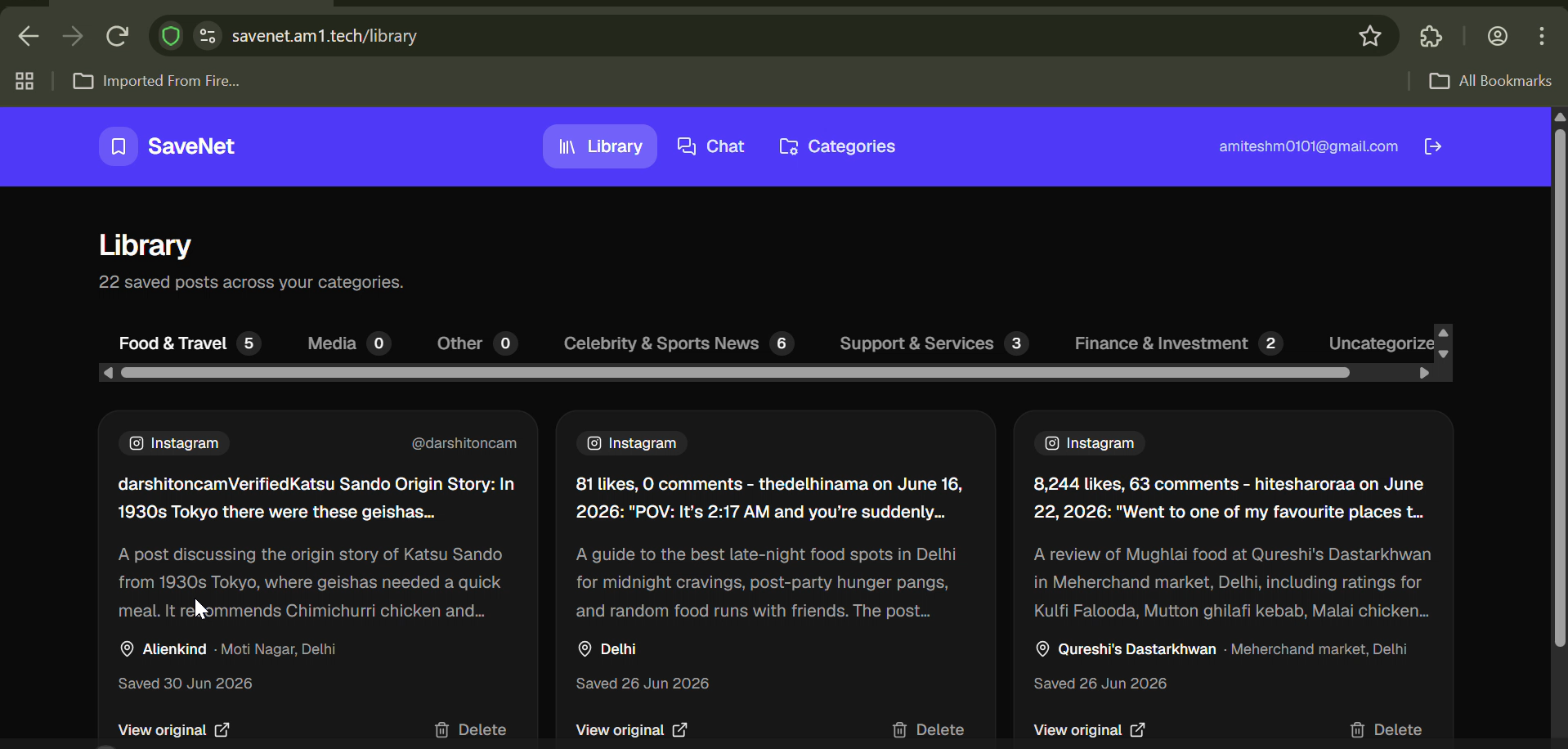Click the Alienkind location pin icon
Image resolution: width=1568 pixels, height=749 pixels.
click(x=127, y=649)
